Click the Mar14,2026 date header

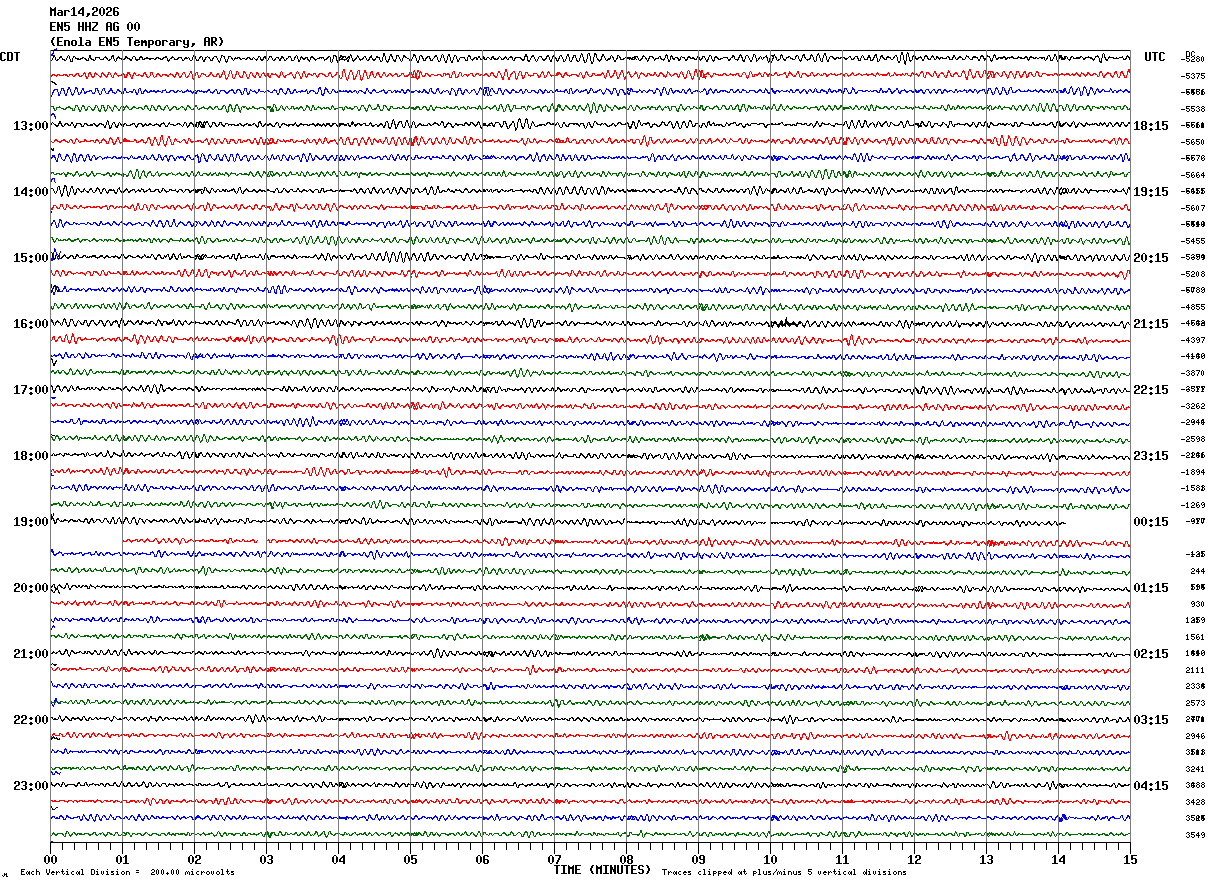point(84,12)
